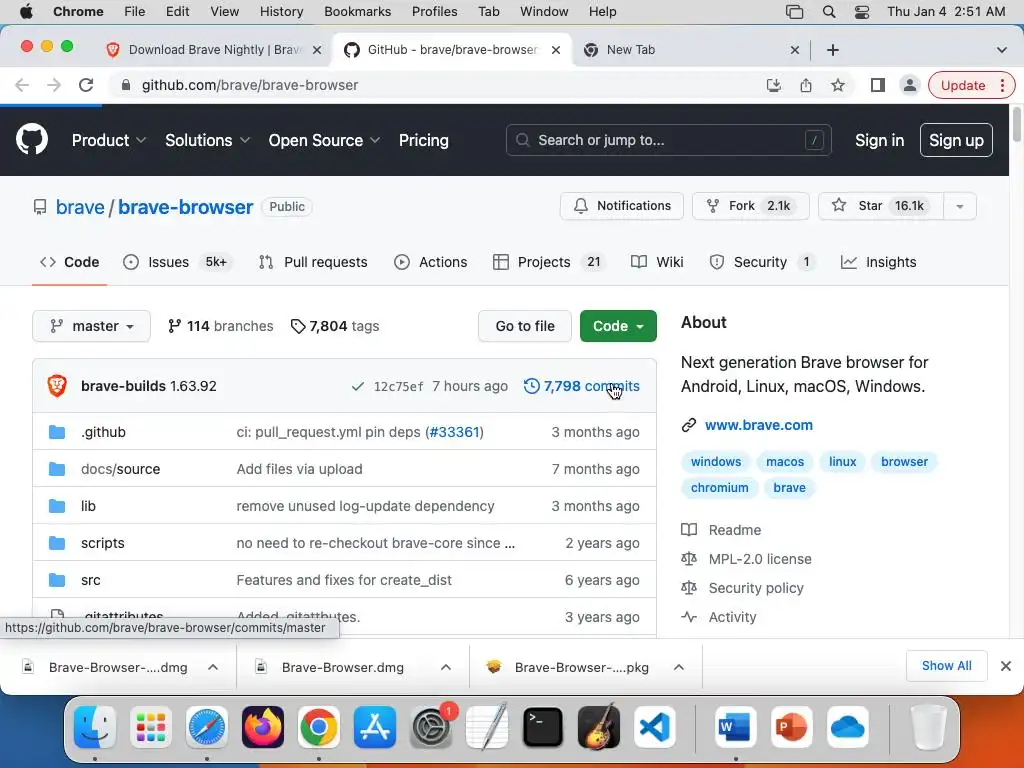
Task: Open the Trash in the Dock
Action: click(928, 727)
